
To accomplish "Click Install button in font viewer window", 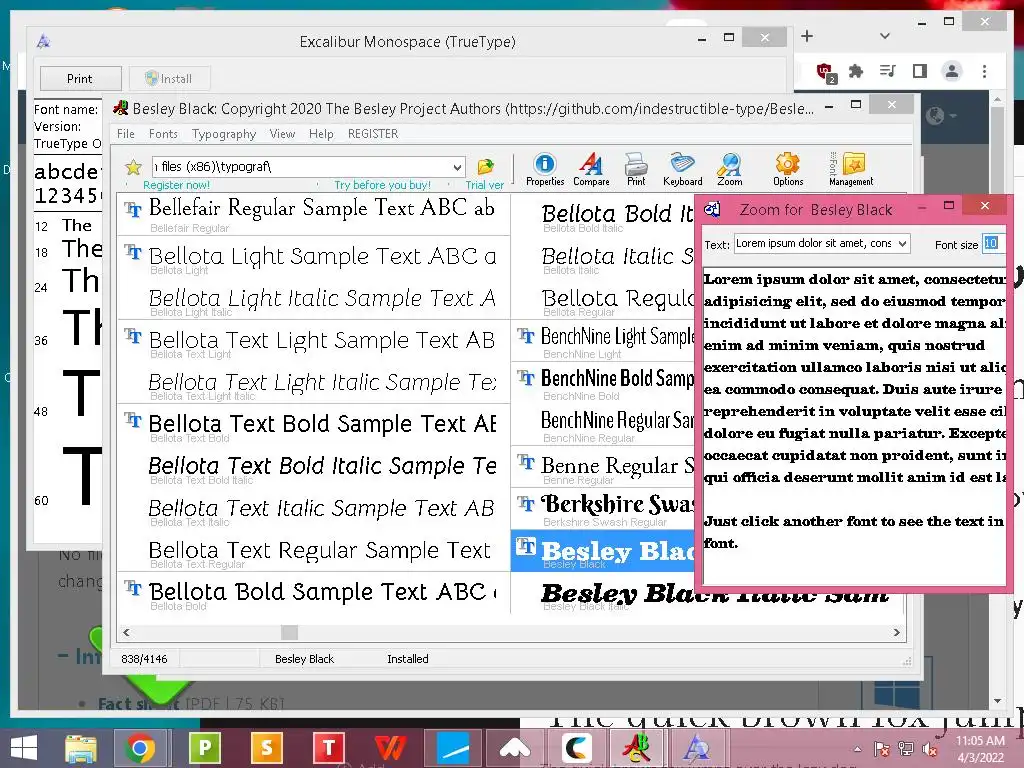I will (168, 78).
